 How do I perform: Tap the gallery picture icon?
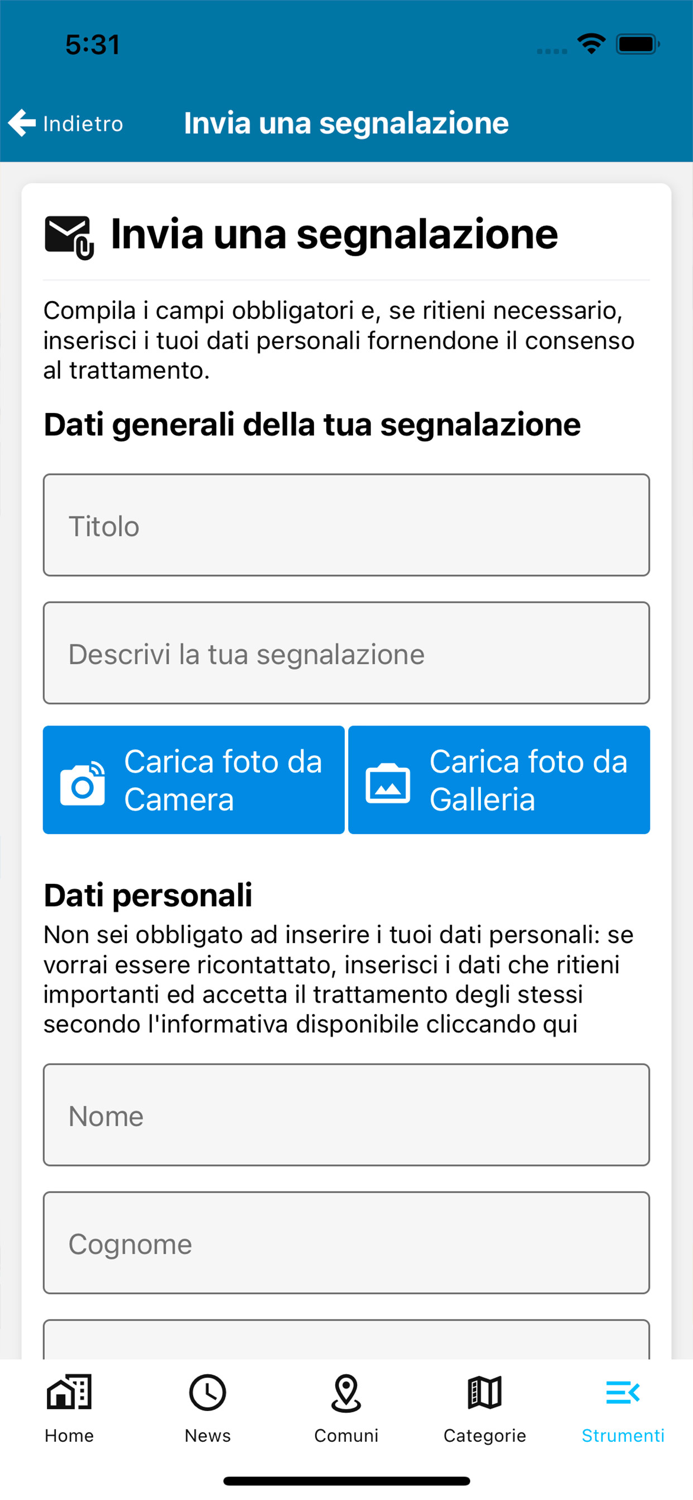(389, 780)
